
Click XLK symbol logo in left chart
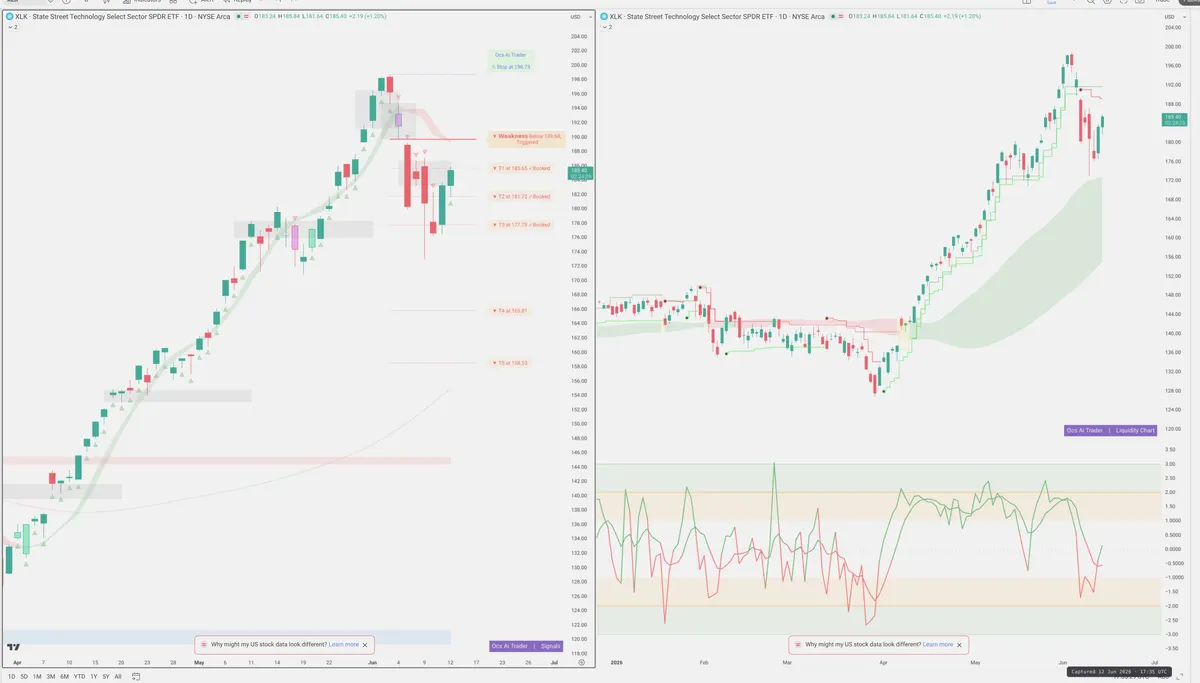(9, 17)
